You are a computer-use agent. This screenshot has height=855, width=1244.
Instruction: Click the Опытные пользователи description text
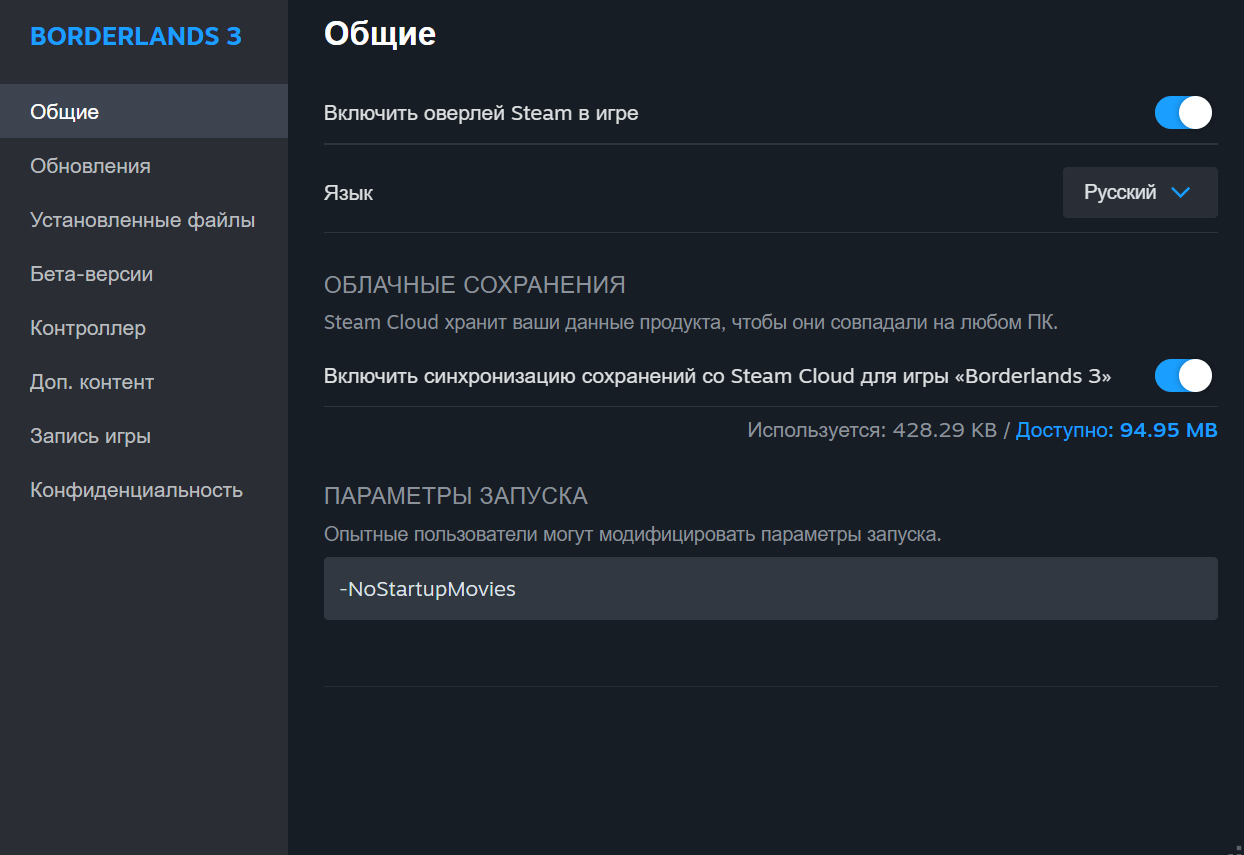(633, 534)
